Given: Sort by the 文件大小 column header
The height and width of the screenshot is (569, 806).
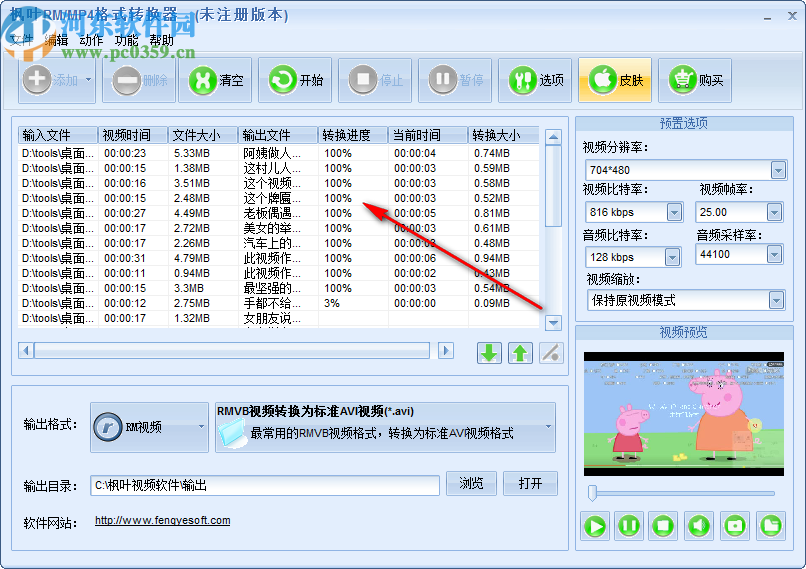Looking at the screenshot, I should click(203, 135).
